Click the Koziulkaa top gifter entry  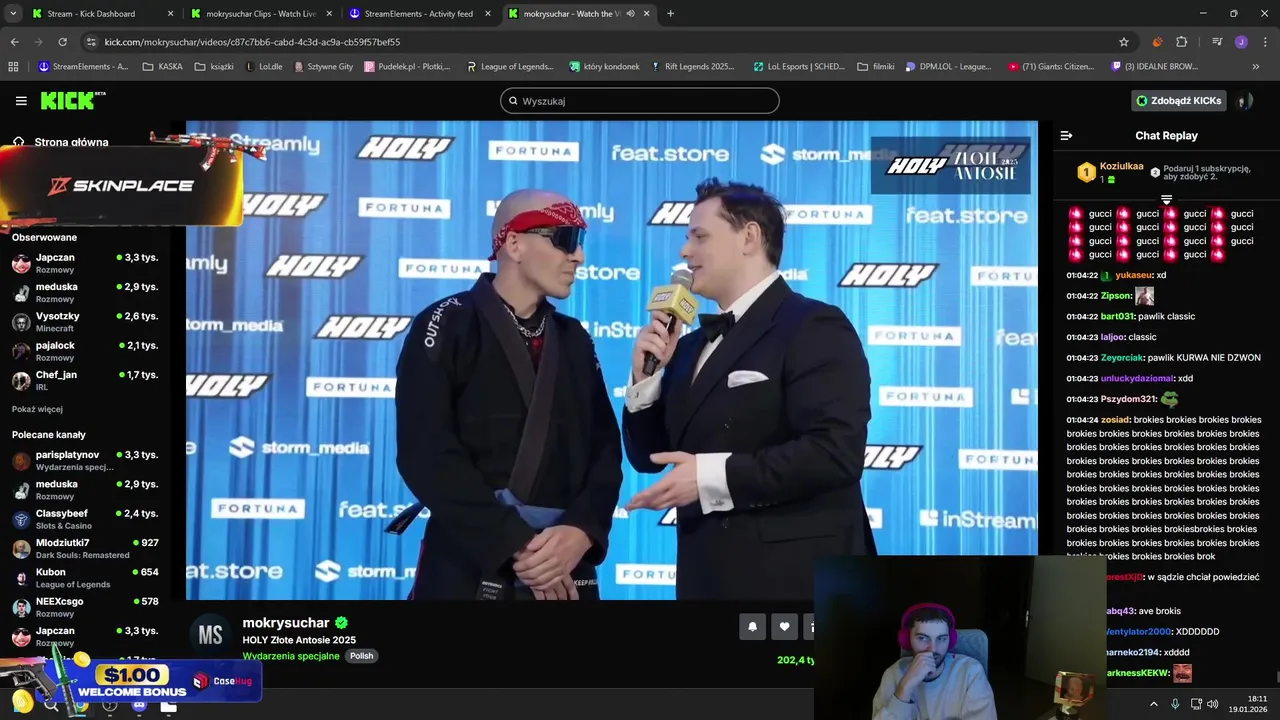point(1110,172)
